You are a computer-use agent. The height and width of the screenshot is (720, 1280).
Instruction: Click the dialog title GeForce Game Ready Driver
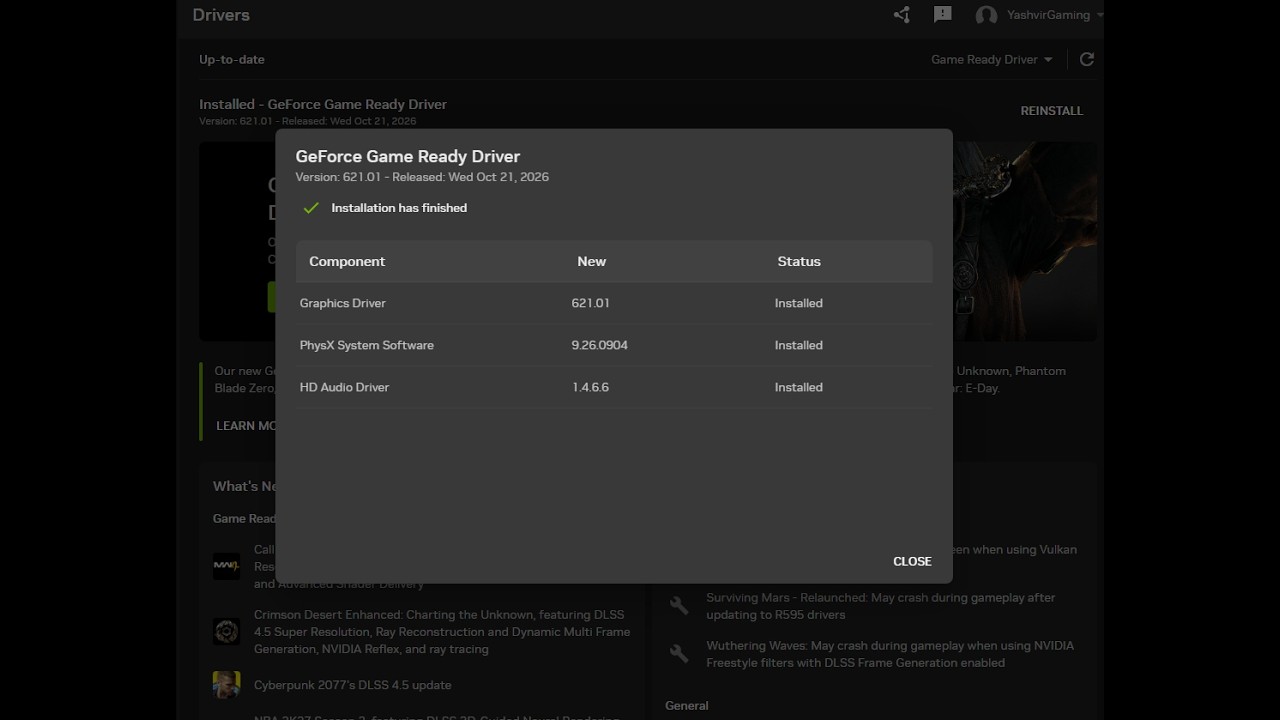point(408,156)
